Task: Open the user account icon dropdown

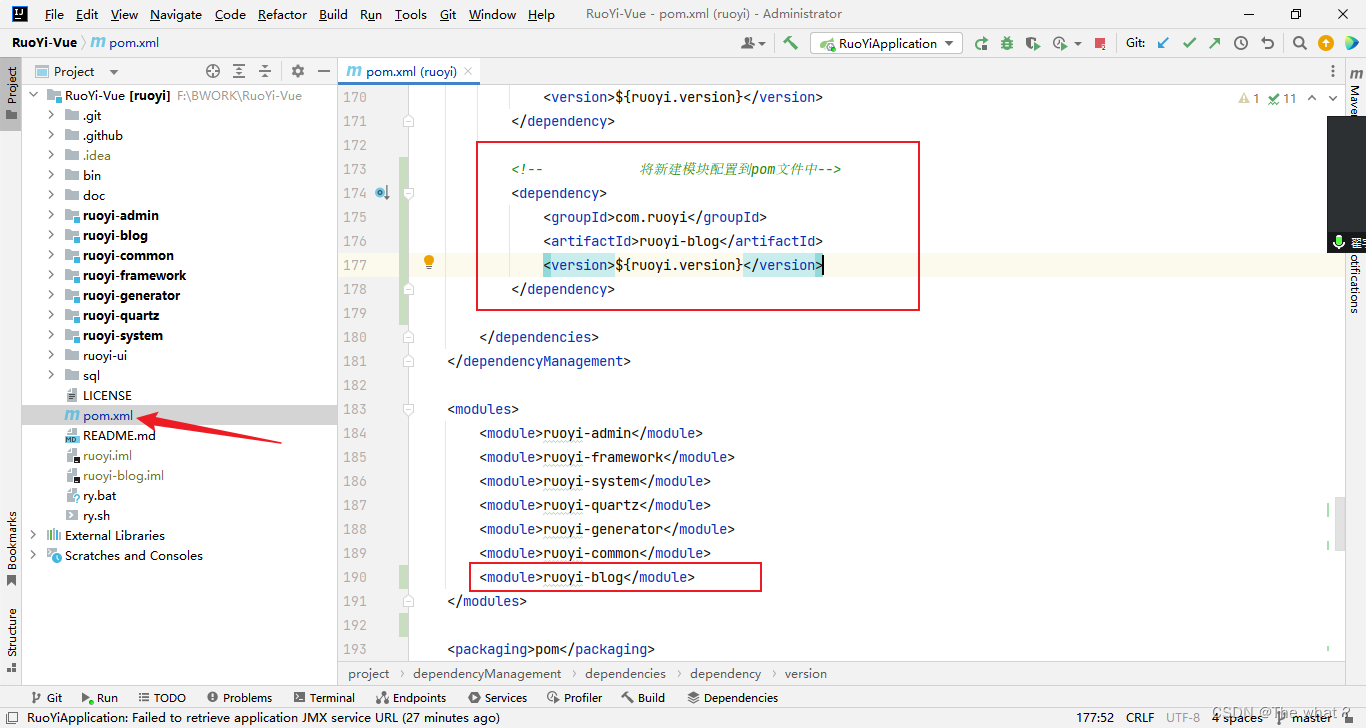Action: pos(753,43)
